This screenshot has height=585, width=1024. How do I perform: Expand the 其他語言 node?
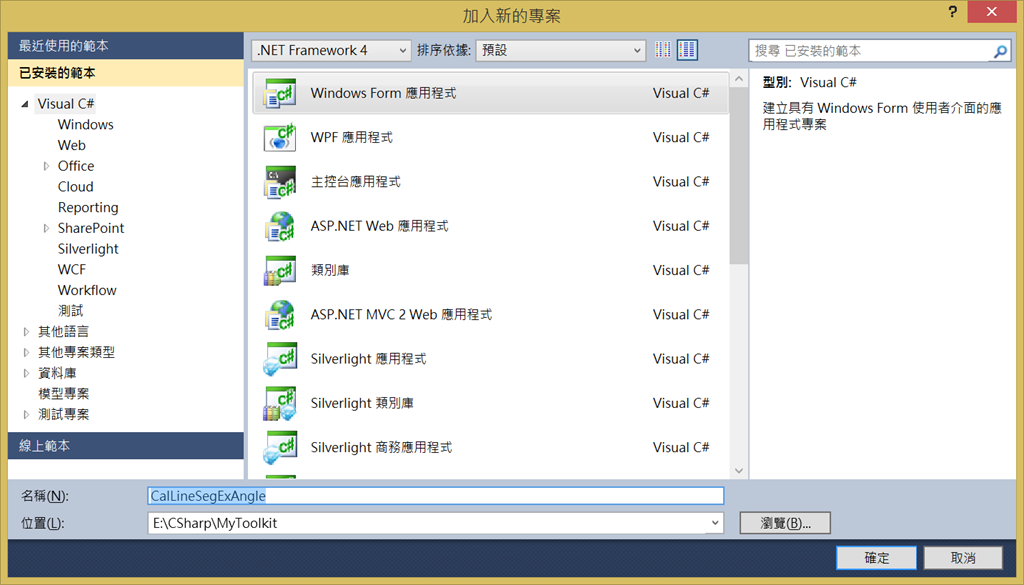point(26,332)
